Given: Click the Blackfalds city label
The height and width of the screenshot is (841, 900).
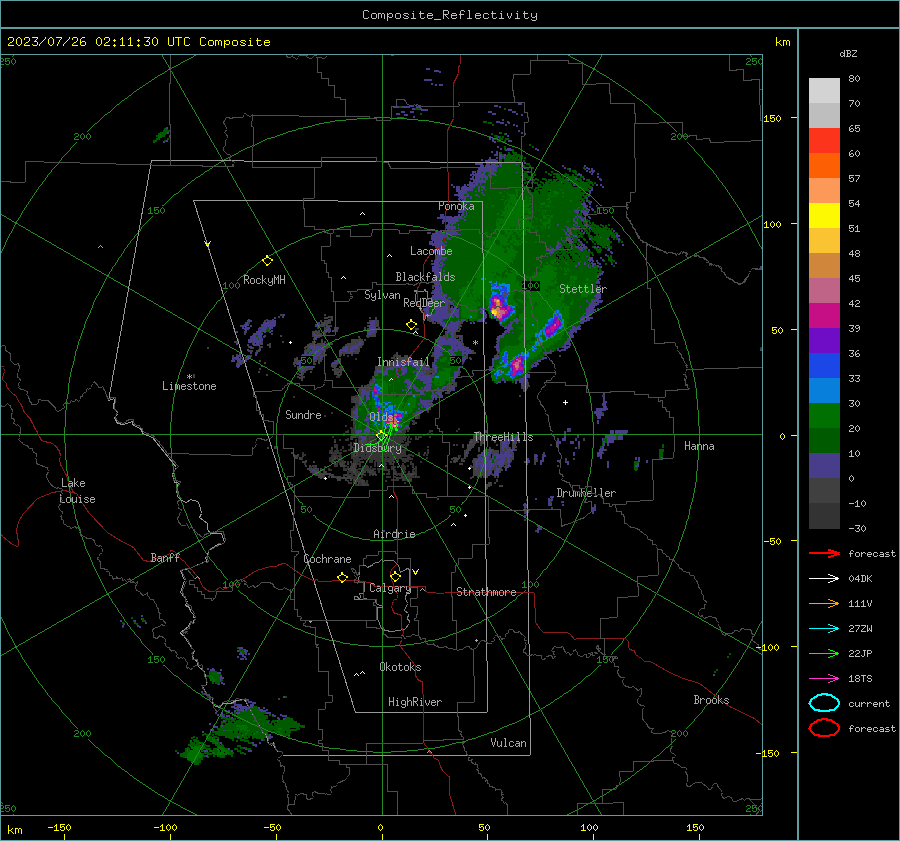Looking at the screenshot, I should click(425, 277).
